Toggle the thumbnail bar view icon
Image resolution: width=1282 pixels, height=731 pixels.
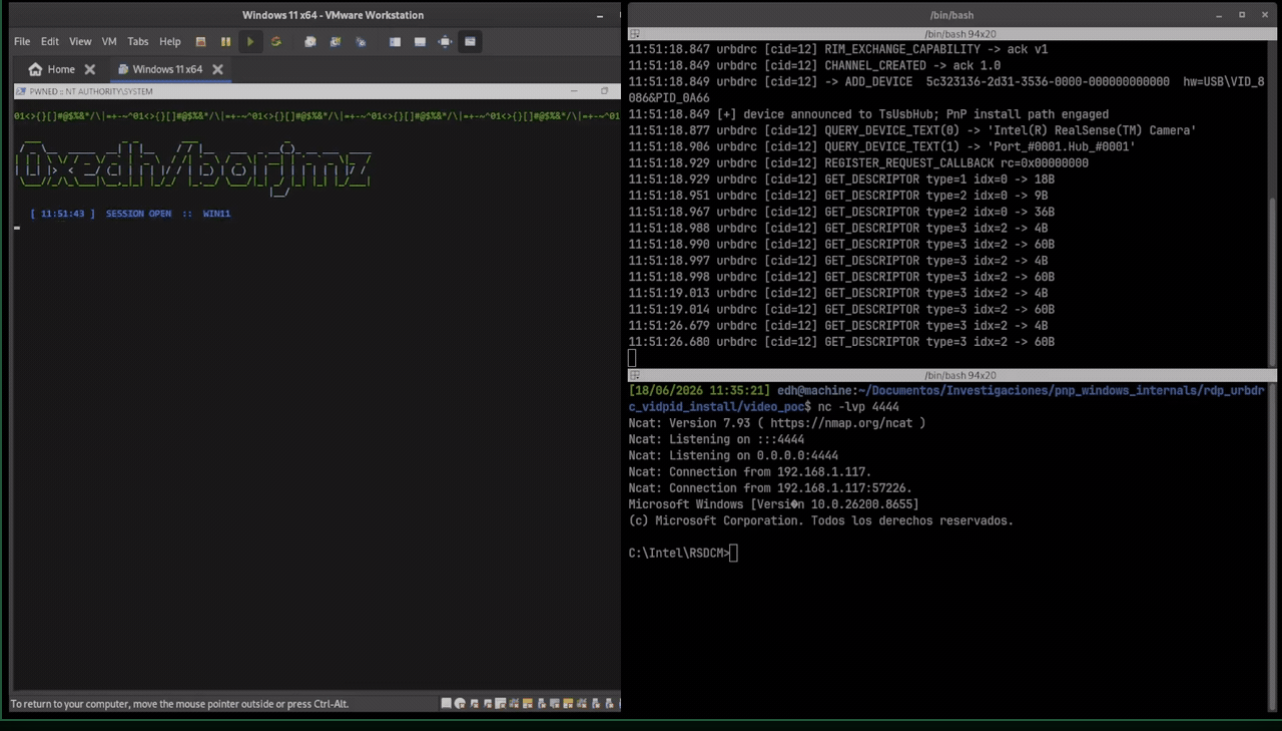point(420,42)
